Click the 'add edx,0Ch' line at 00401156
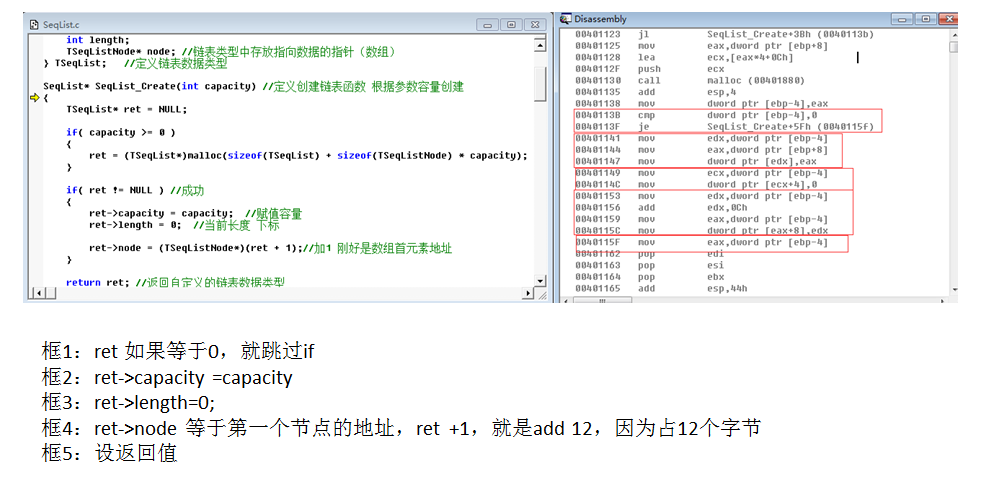 click(659, 207)
